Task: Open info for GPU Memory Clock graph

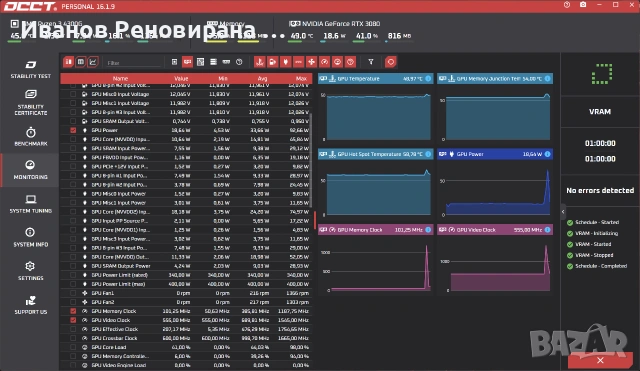Action: pos(428,230)
